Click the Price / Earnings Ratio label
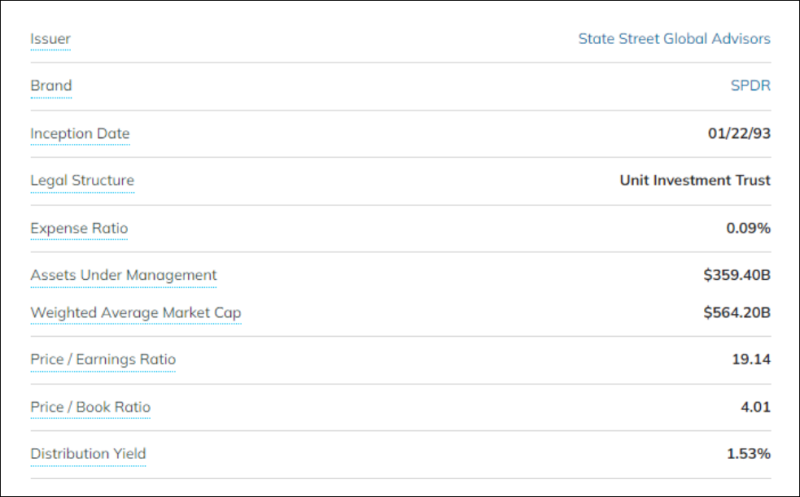This screenshot has width=800, height=497. 103,359
